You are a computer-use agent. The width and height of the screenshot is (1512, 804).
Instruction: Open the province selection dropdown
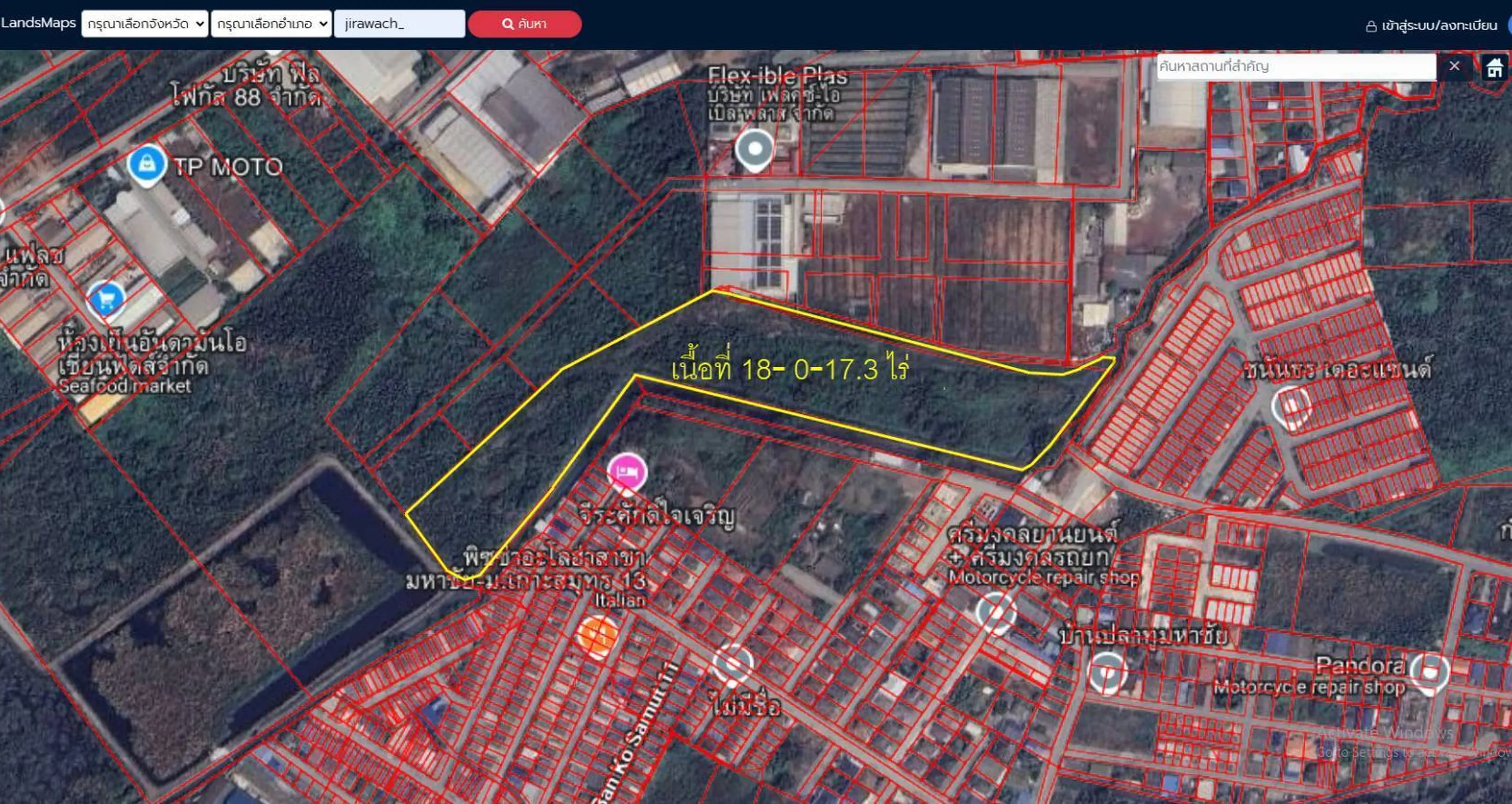tap(144, 24)
